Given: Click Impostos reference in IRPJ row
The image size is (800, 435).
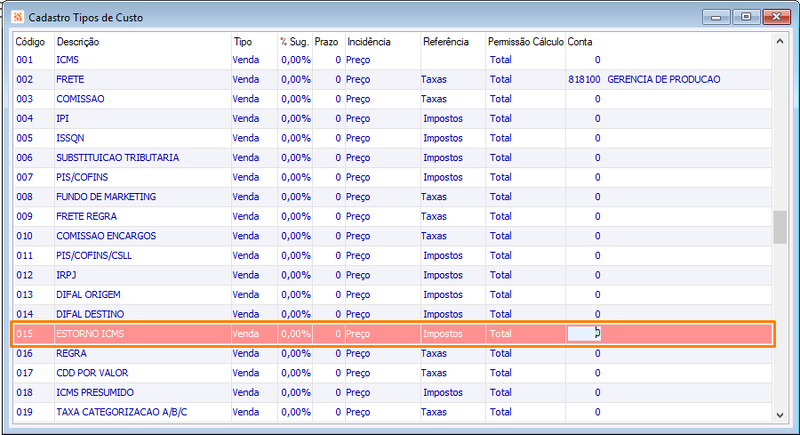Looking at the screenshot, I should [443, 275].
